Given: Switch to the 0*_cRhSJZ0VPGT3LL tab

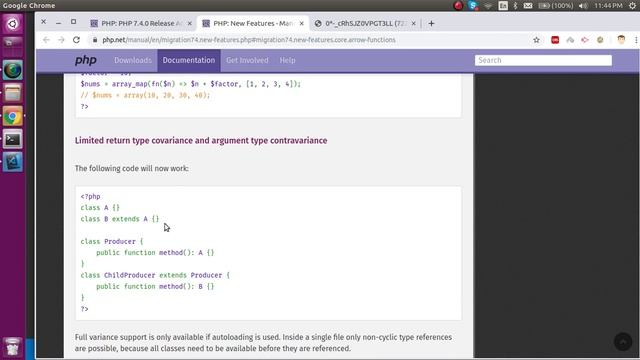Looking at the screenshot, I should click(365, 24).
